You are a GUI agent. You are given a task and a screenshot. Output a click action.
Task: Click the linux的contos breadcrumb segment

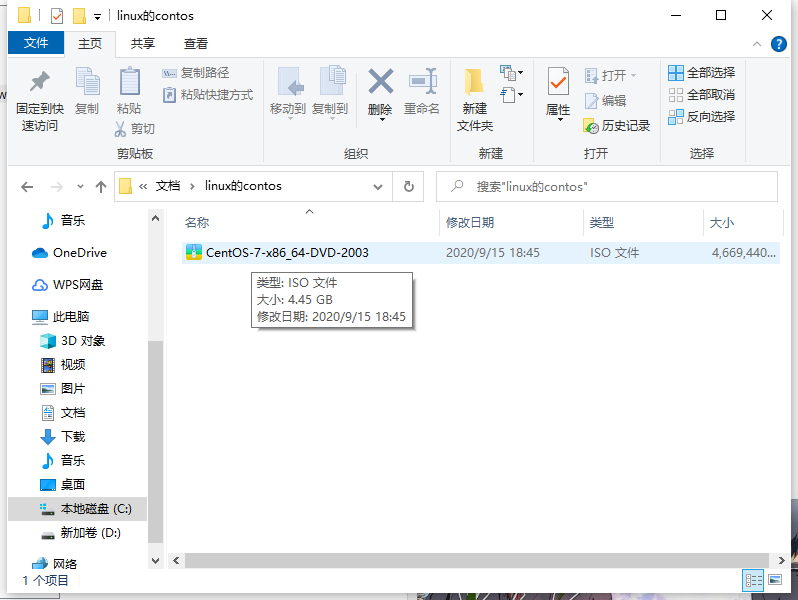[243, 186]
